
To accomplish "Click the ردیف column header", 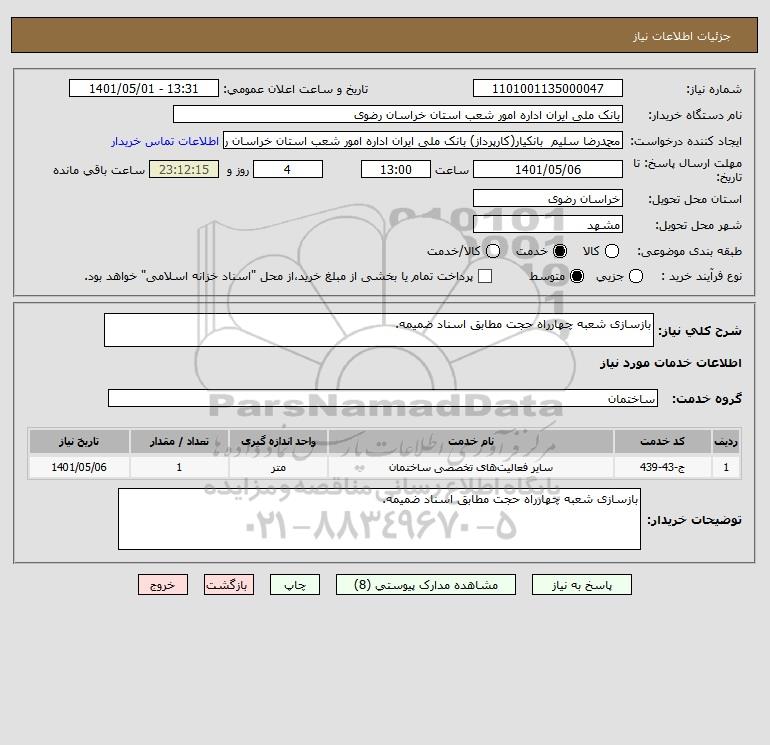I will coord(725,441).
